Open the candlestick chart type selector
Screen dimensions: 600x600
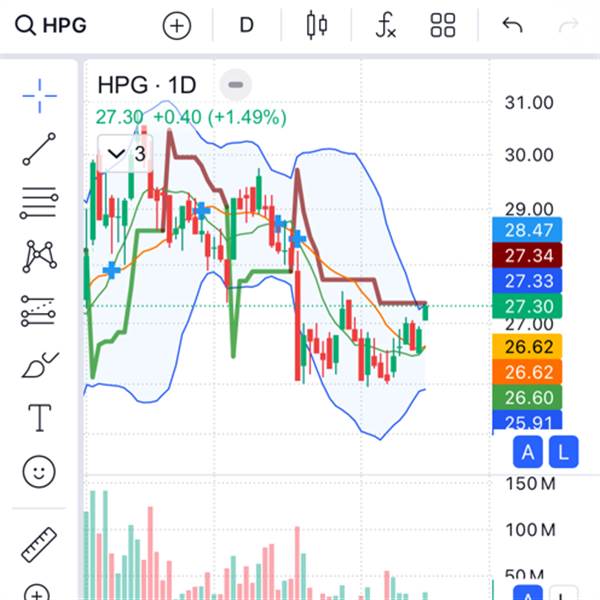317,26
